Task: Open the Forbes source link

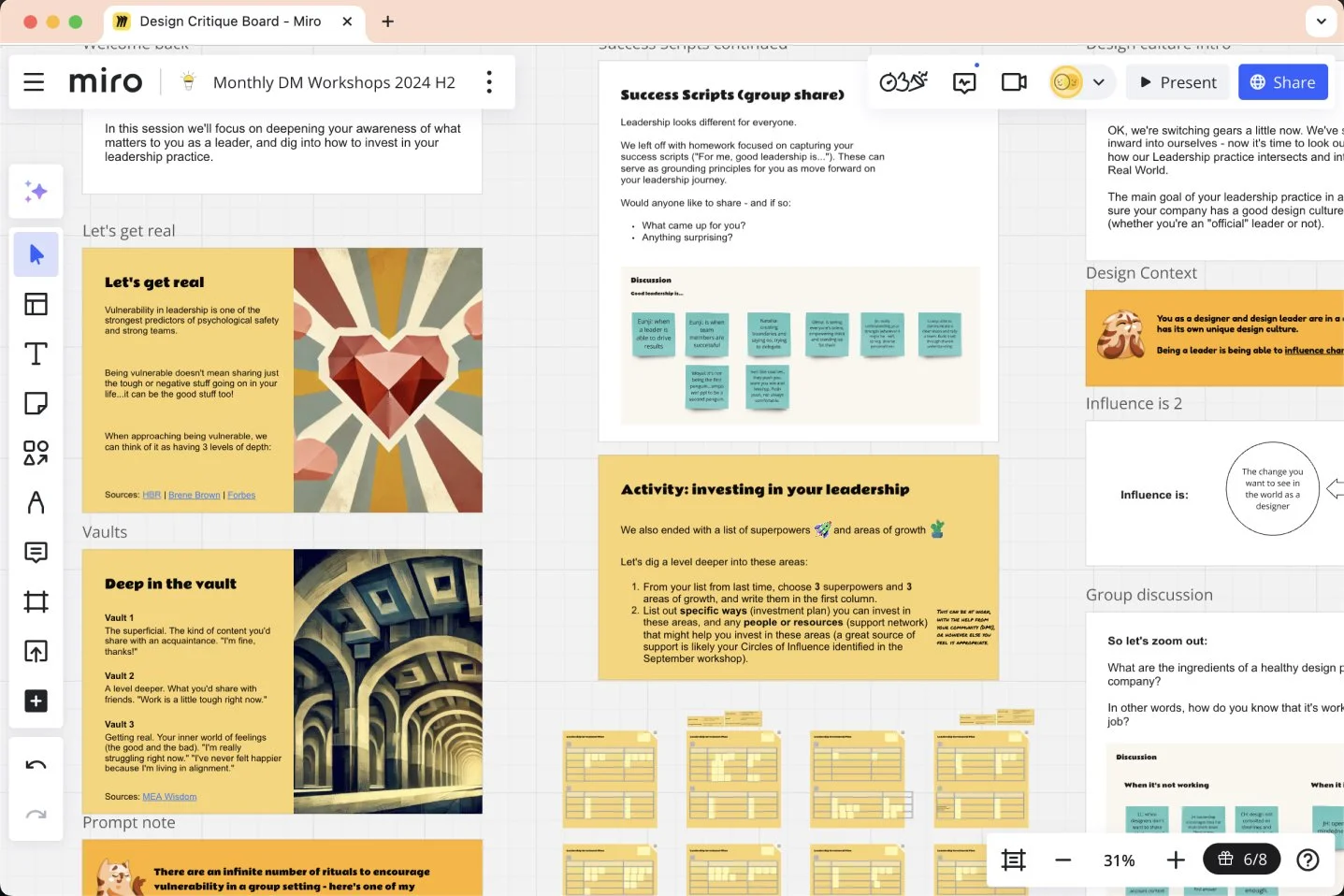Action: 241,495
